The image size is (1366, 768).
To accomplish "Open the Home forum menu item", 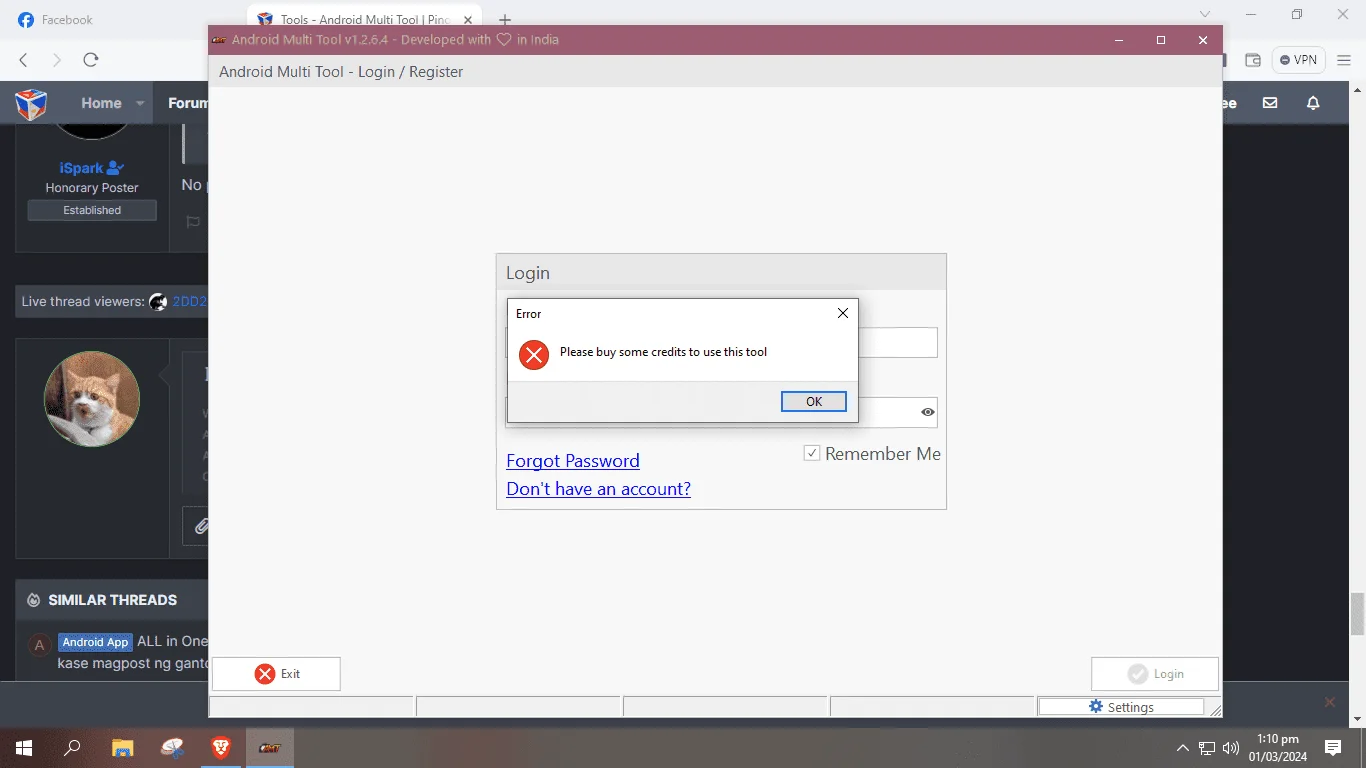I will 101,103.
